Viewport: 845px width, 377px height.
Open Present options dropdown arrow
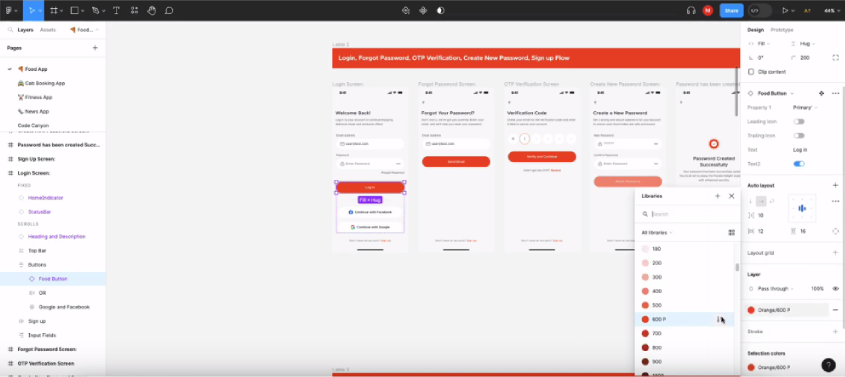click(793, 10)
